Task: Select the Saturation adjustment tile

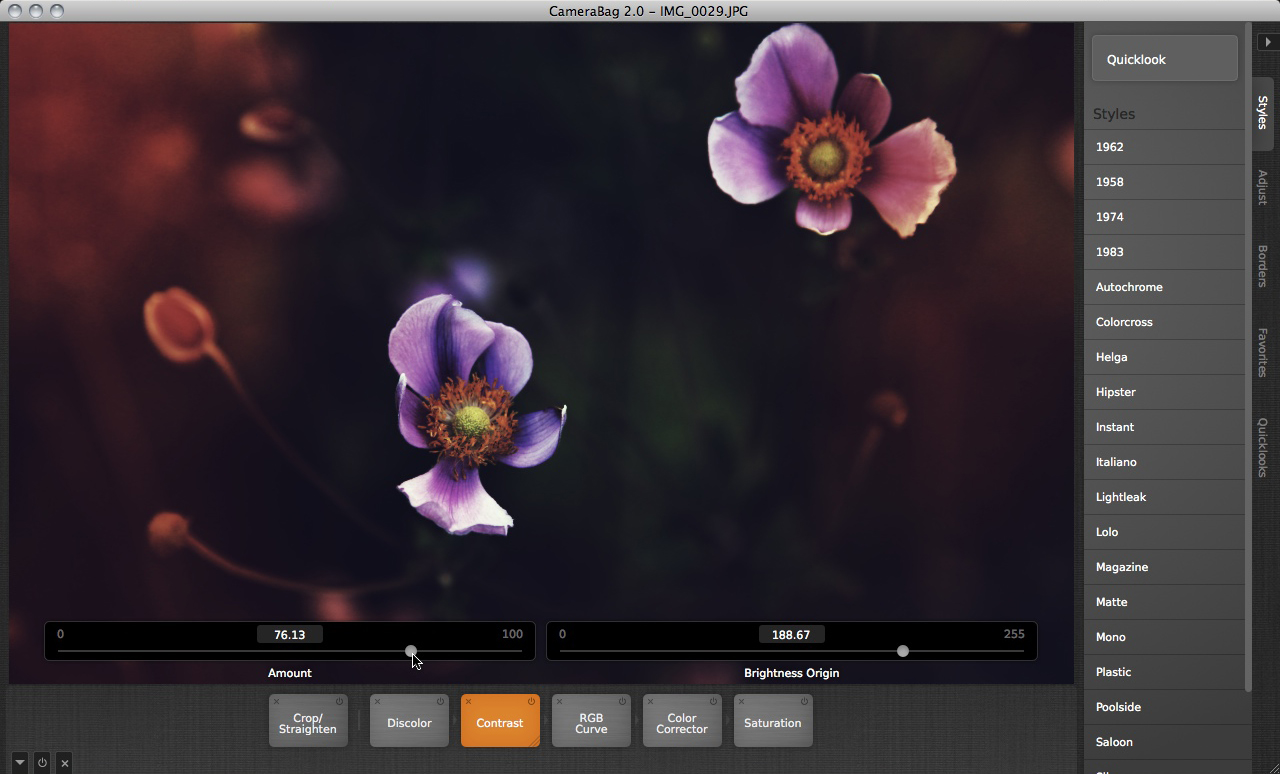Action: click(x=773, y=721)
